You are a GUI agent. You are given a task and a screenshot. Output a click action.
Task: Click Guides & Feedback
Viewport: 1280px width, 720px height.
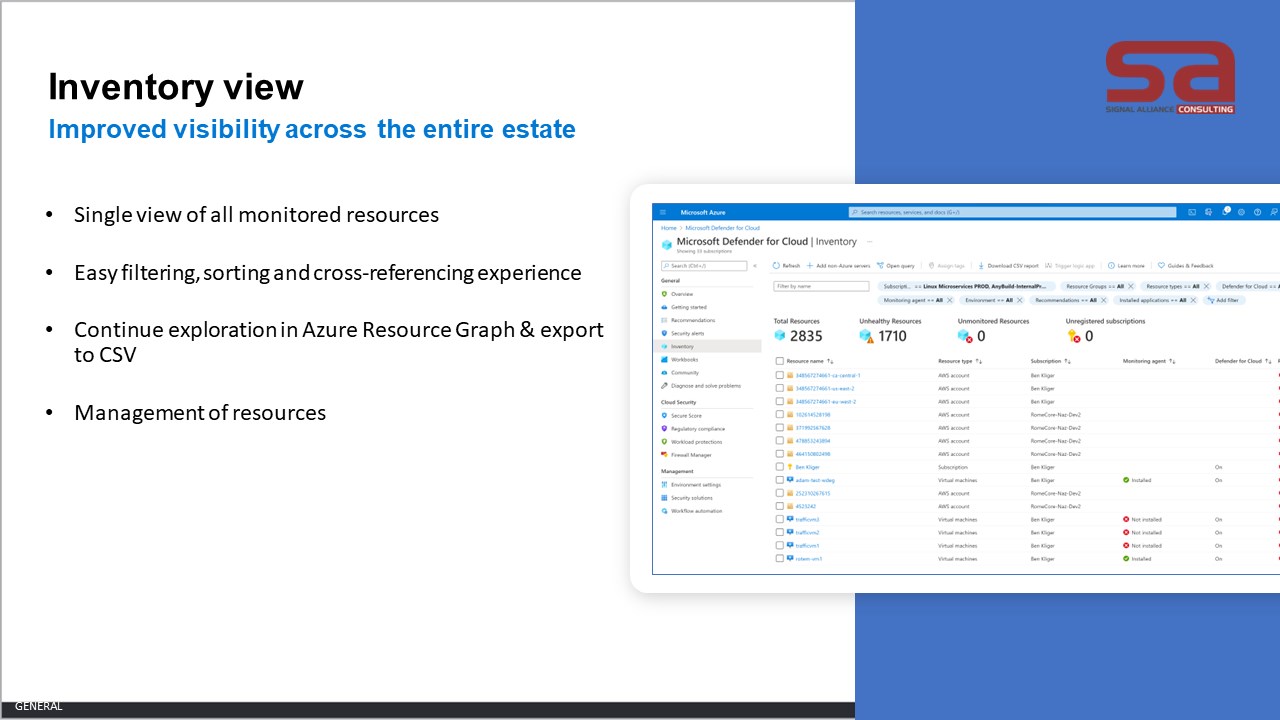pyautogui.click(x=1185, y=266)
